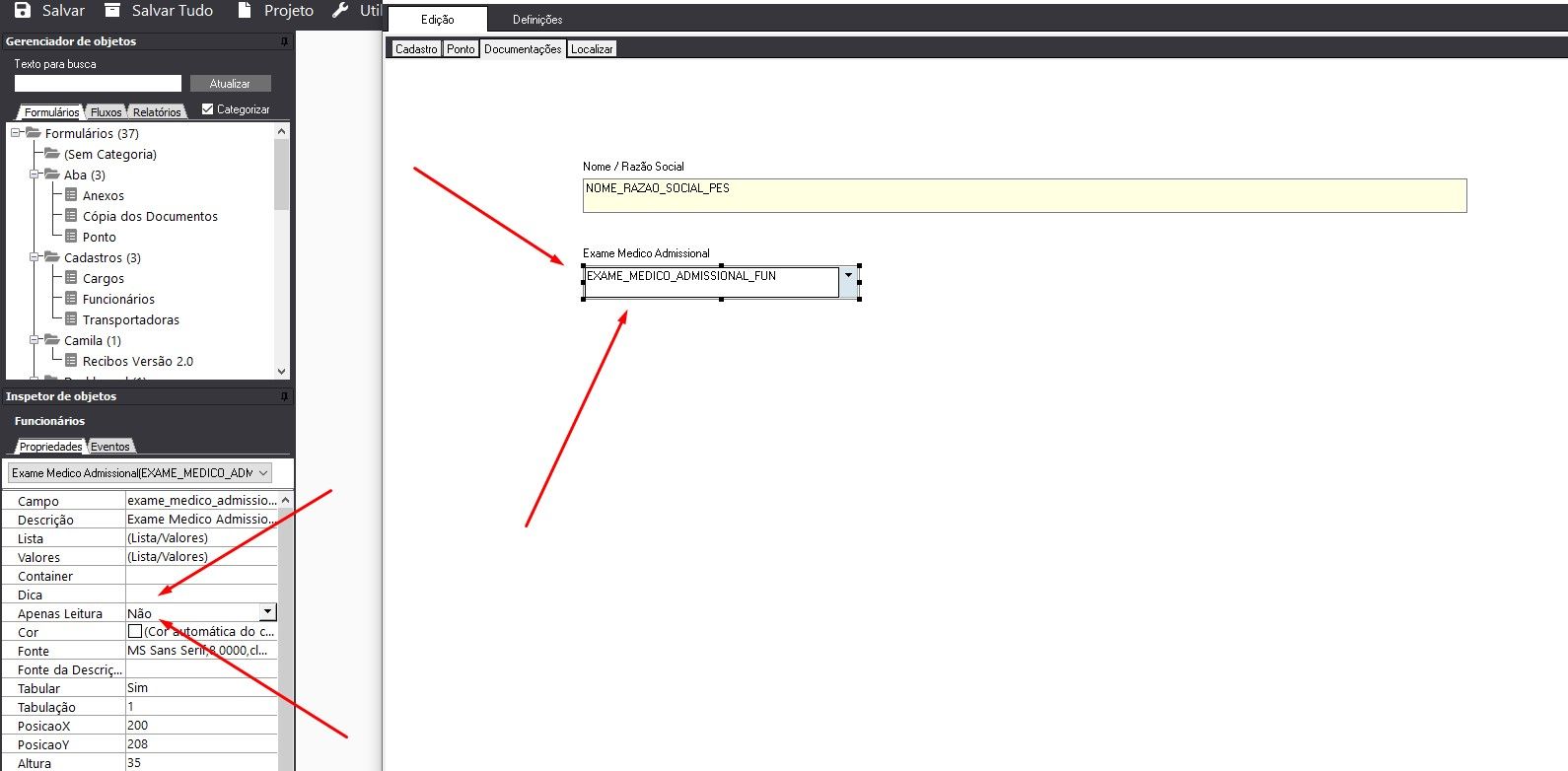This screenshot has width=1568, height=771.
Task: Open the Cadastro form tab
Action: [416, 49]
